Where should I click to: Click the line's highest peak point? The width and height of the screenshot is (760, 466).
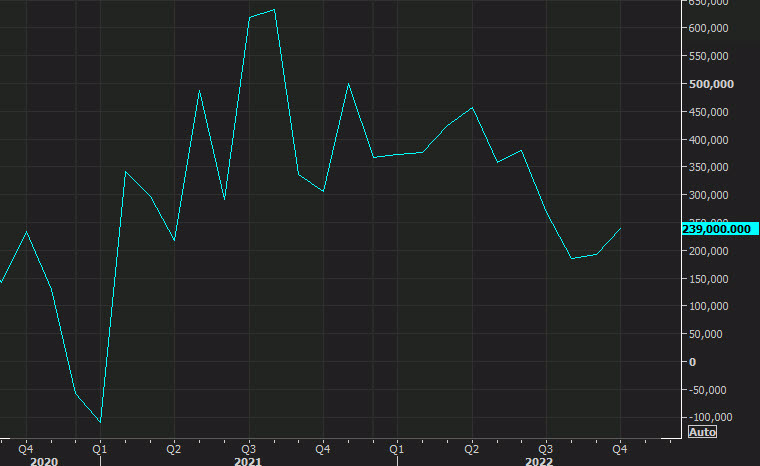274,10
